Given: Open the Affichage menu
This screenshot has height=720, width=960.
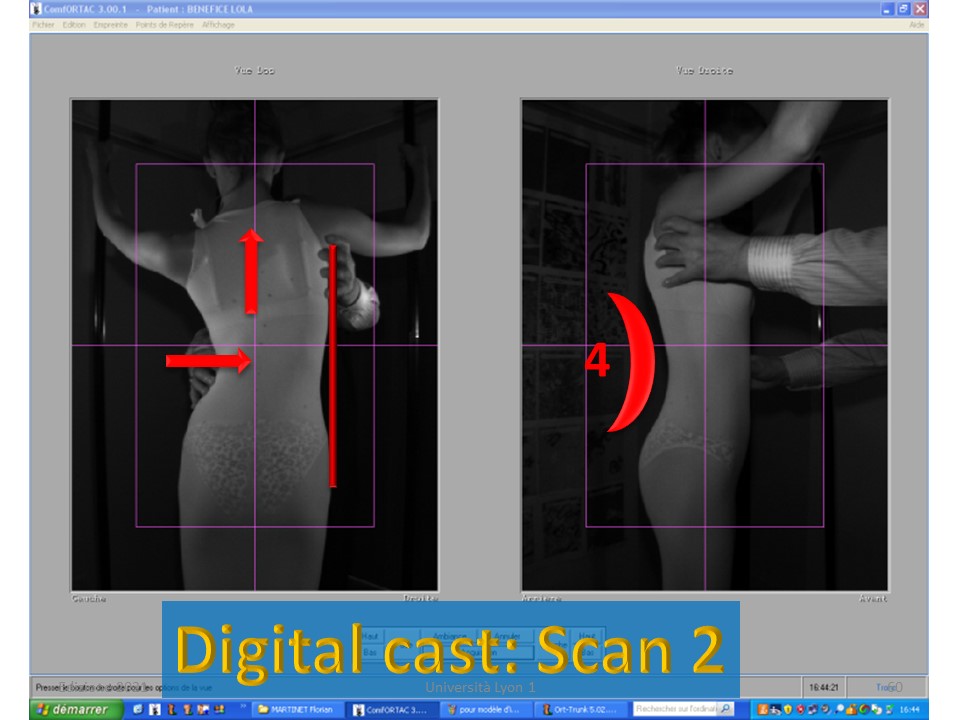Looking at the screenshot, I should 219,25.
